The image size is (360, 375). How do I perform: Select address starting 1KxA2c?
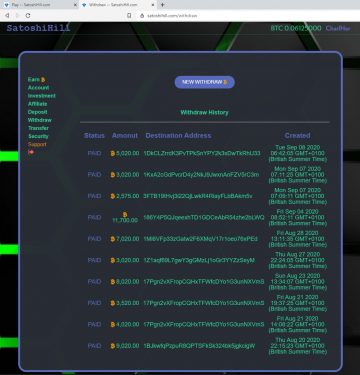click(201, 175)
